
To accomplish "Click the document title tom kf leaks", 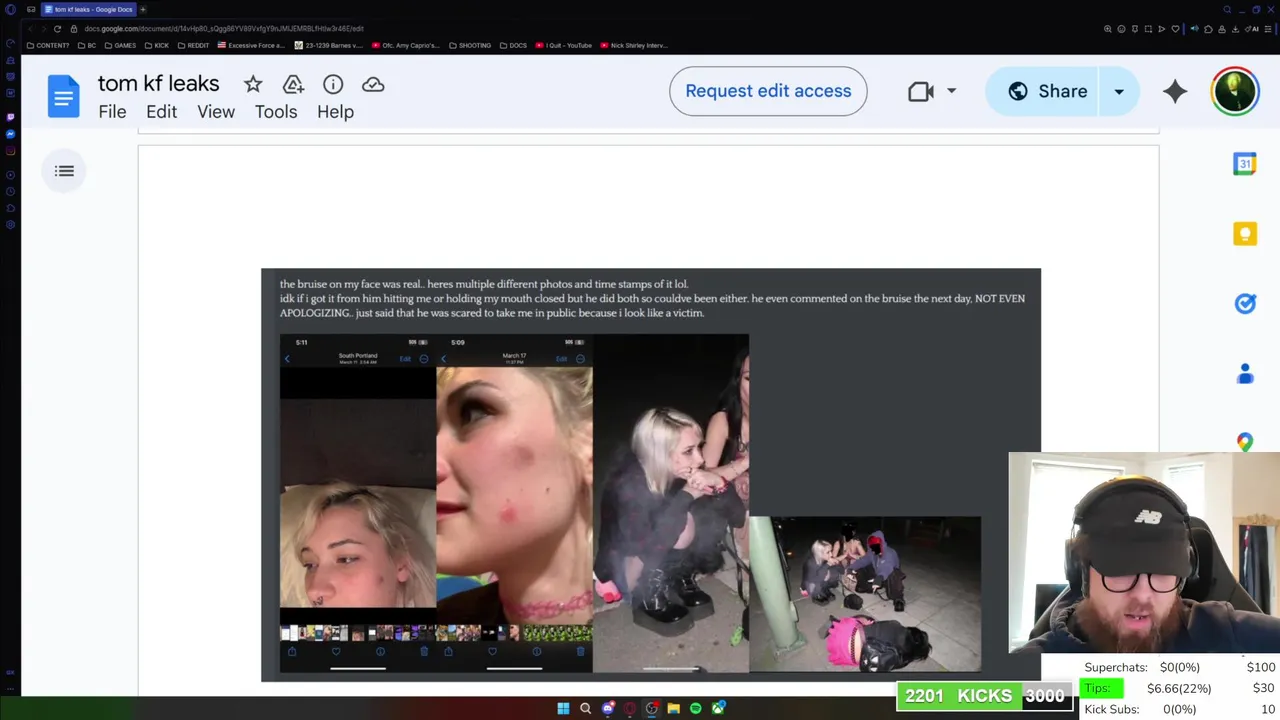I will click(158, 83).
